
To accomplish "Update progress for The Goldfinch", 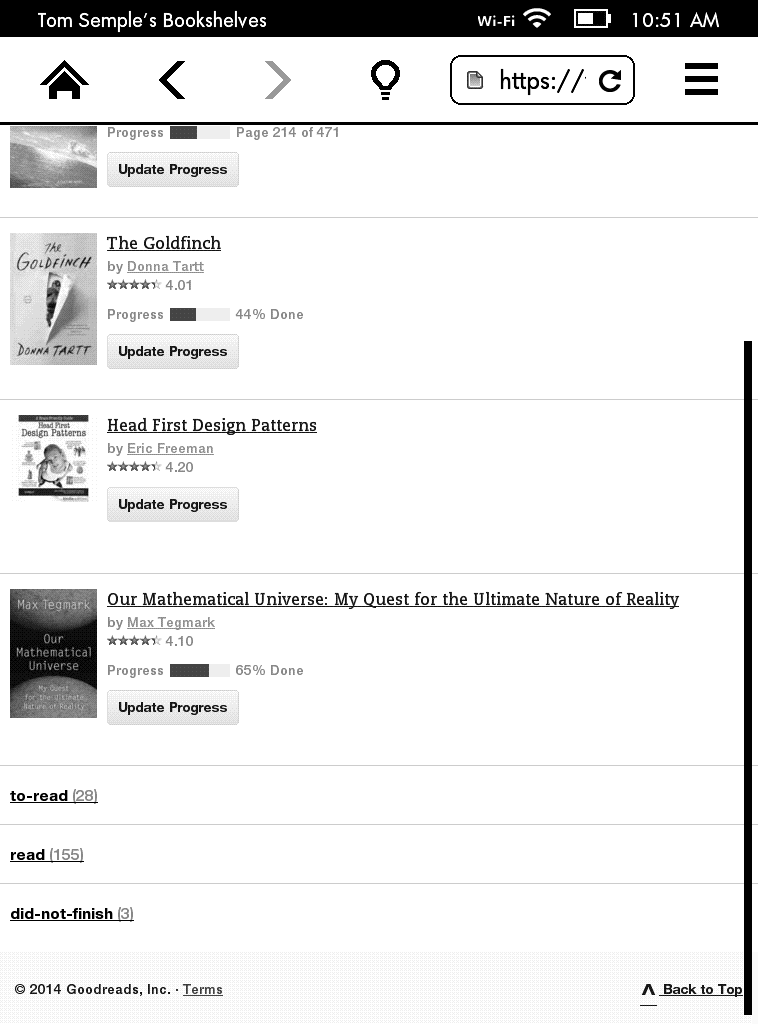I will [173, 351].
